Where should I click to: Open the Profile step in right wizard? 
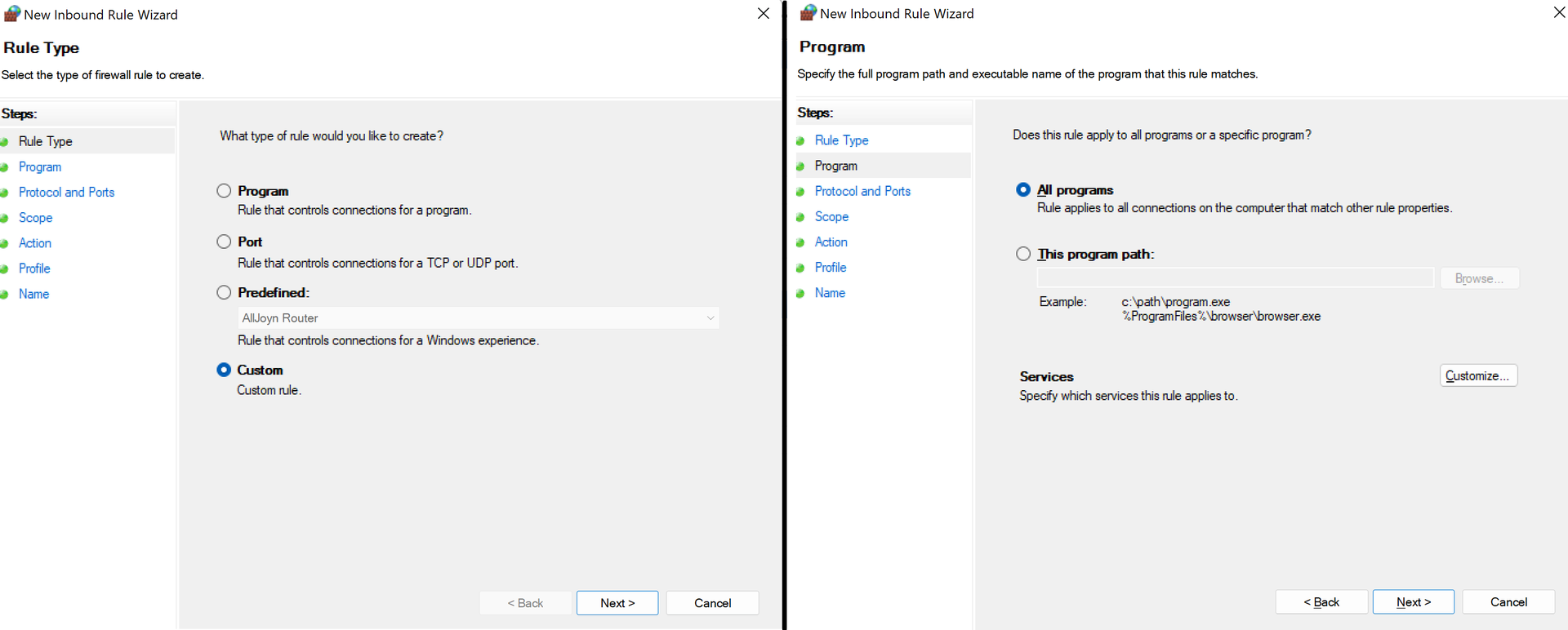(831, 268)
